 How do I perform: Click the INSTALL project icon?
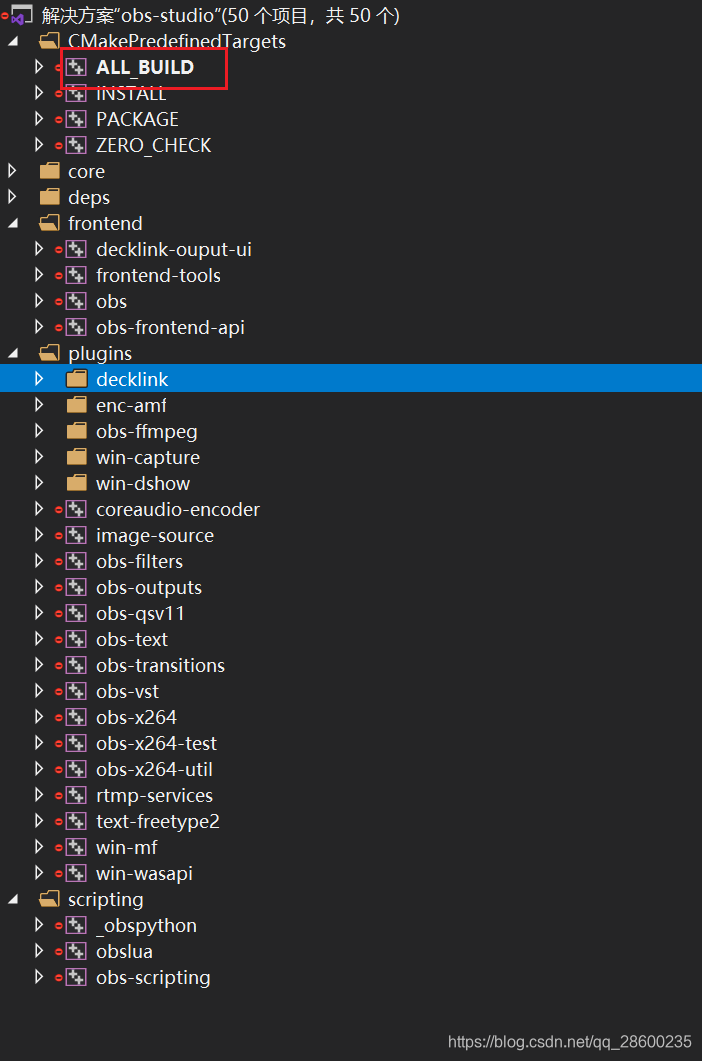point(76,93)
